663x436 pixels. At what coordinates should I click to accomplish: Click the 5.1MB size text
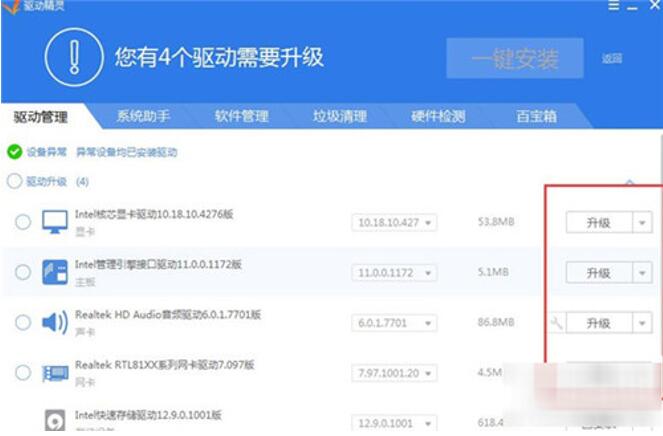tap(493, 272)
